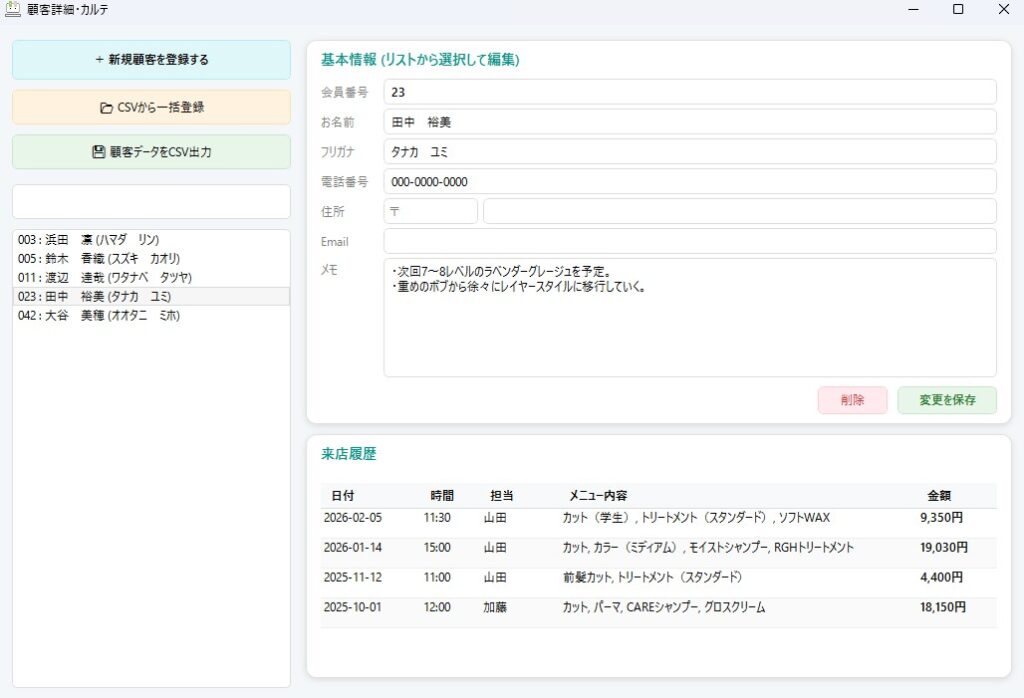This screenshot has width=1024, height=698.
Task: Click the Email input field
Action: [690, 241]
